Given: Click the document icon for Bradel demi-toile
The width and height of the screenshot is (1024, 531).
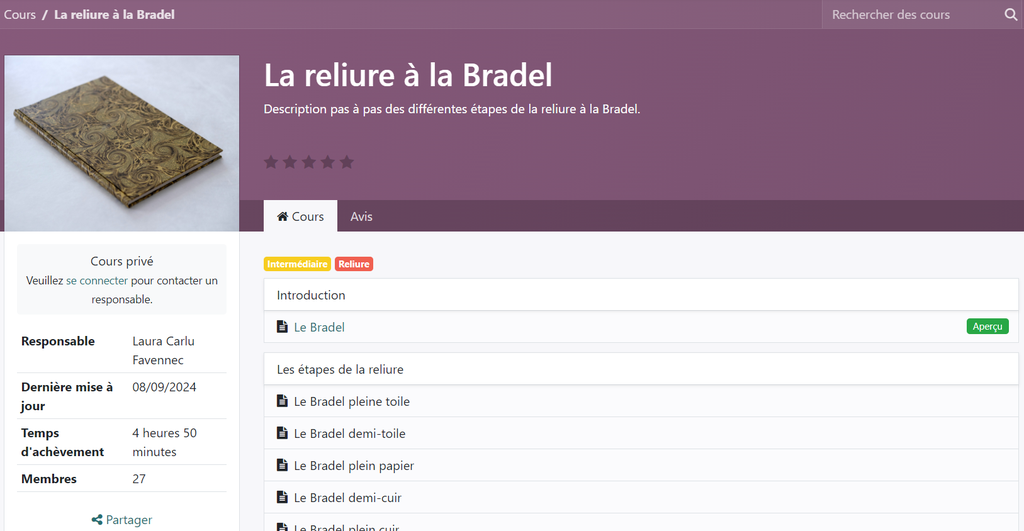Looking at the screenshot, I should point(282,433).
